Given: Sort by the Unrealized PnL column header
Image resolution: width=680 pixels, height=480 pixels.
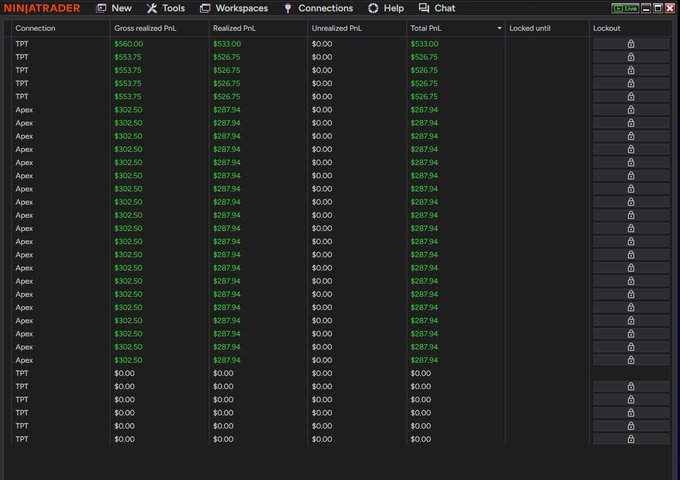Looking at the screenshot, I should coord(337,28).
